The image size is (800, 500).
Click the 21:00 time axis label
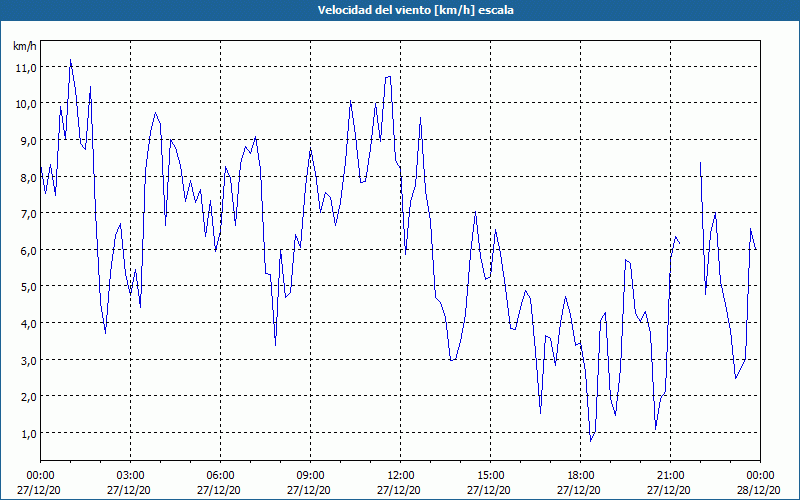(x=670, y=476)
